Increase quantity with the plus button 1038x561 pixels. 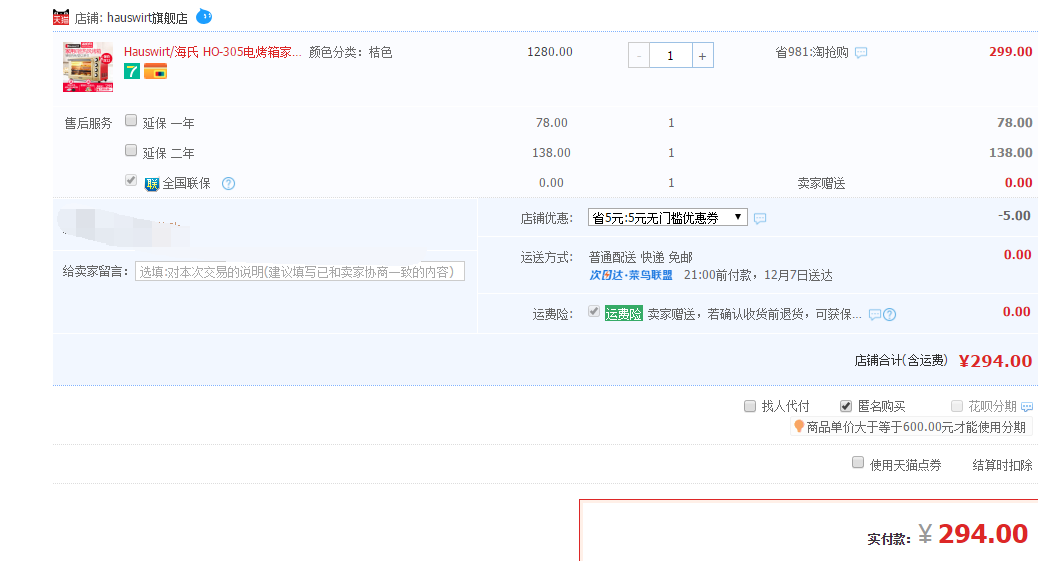pos(702,56)
